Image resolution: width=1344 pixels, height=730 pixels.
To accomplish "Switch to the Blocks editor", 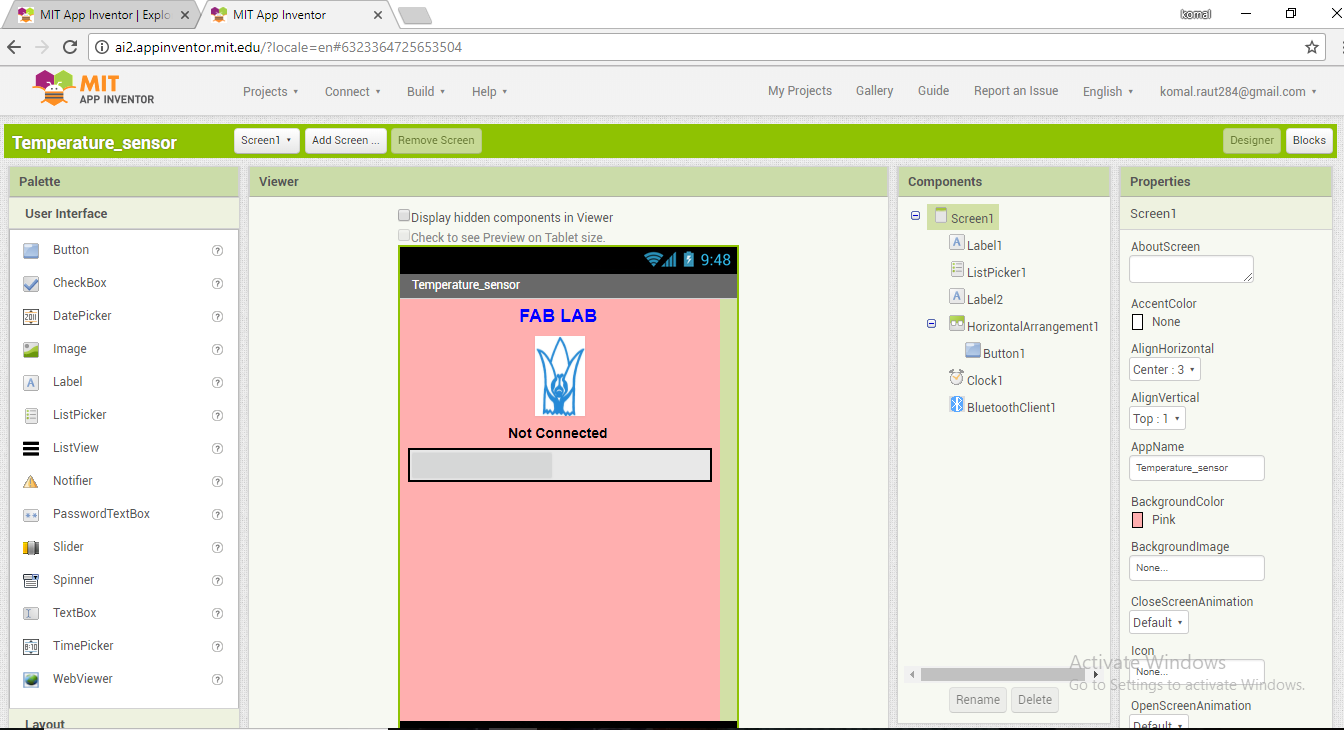I will click(x=1309, y=141).
